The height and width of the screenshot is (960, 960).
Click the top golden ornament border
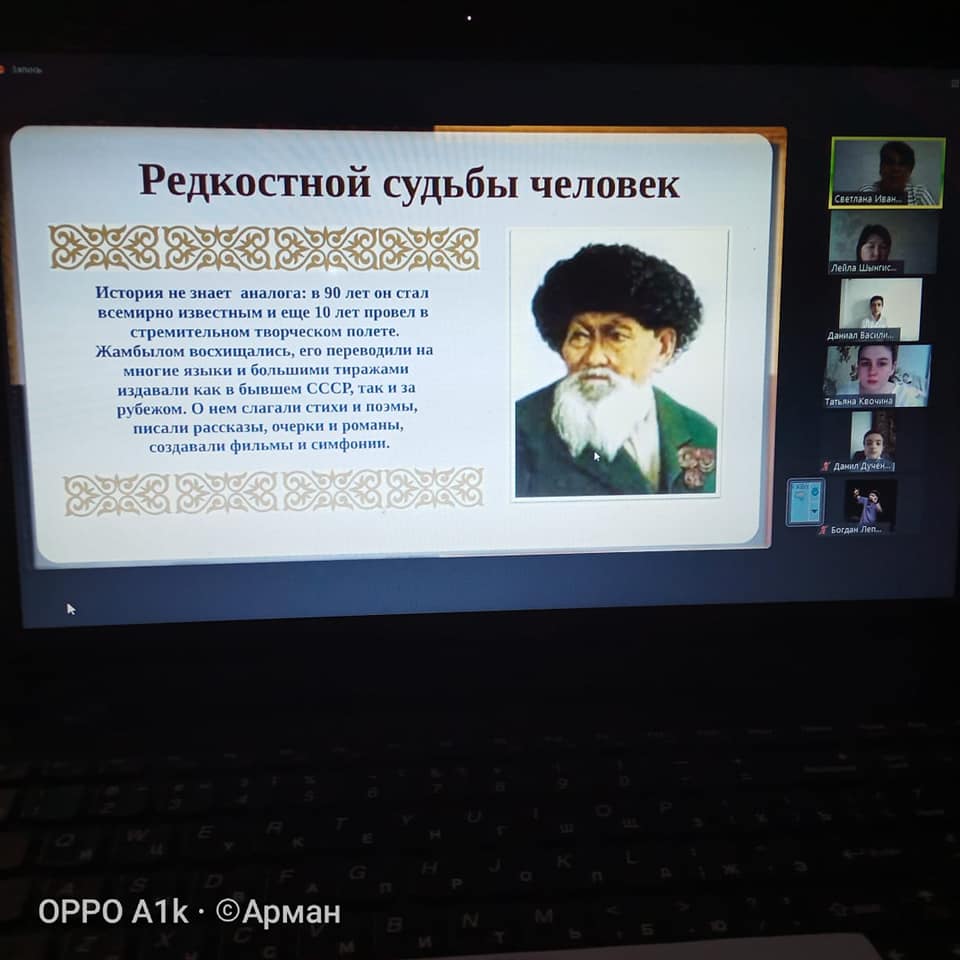click(x=264, y=247)
